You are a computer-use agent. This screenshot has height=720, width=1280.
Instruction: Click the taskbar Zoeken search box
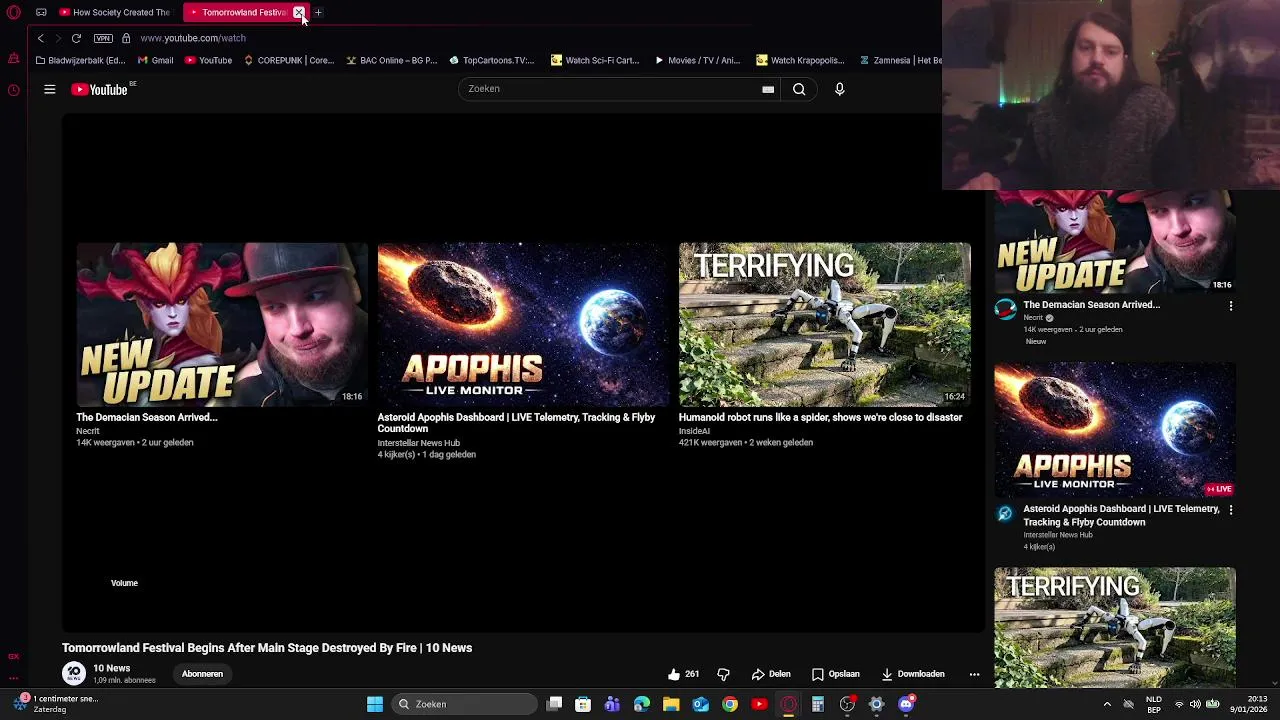click(464, 704)
